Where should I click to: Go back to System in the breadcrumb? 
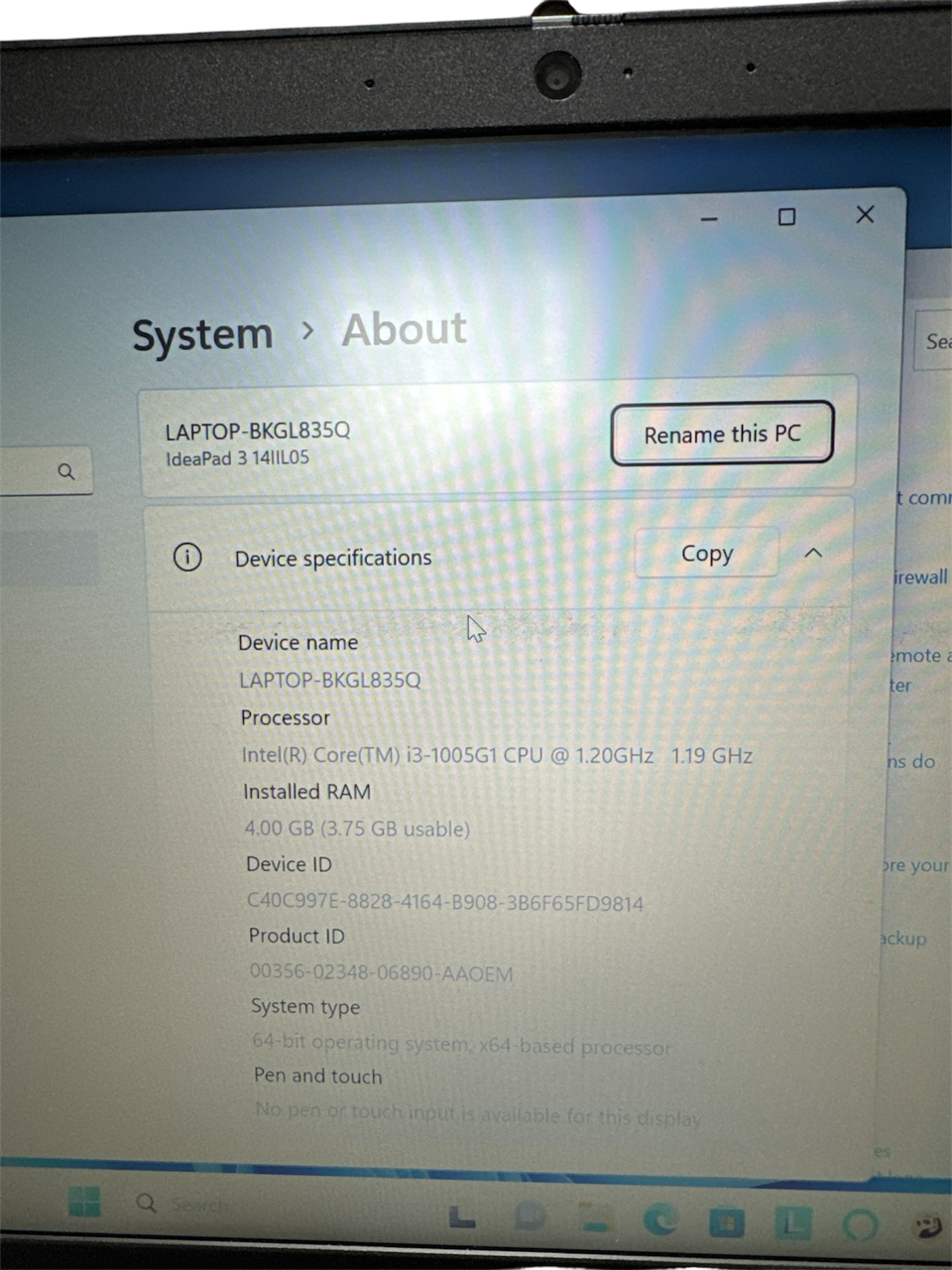[x=202, y=335]
